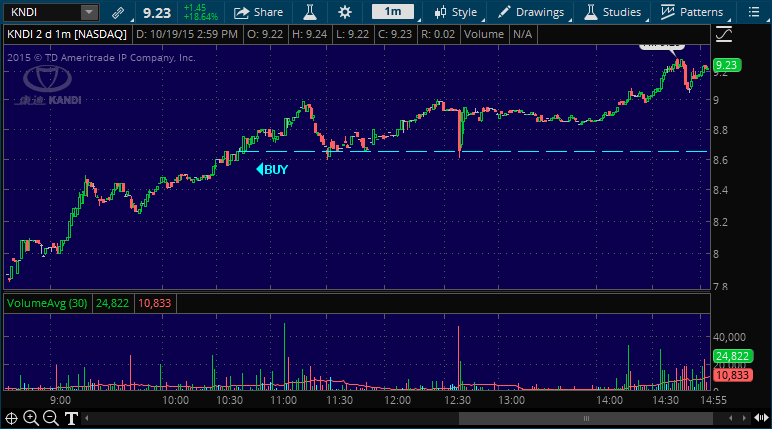
Task: Open the 1m timeframe selector
Action: pos(393,12)
